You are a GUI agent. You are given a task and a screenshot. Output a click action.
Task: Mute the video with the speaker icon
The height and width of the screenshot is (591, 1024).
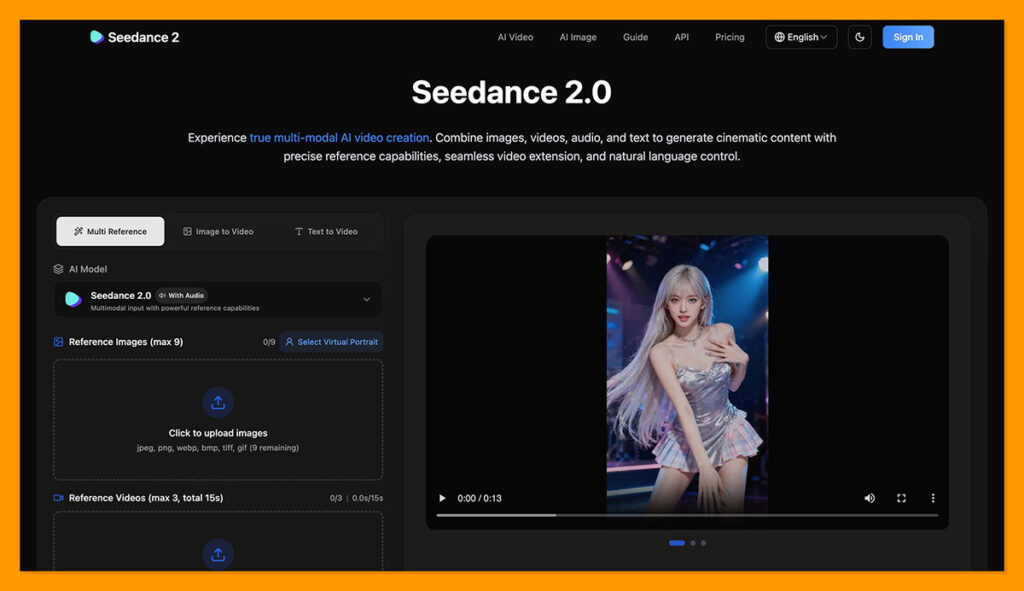(x=869, y=498)
